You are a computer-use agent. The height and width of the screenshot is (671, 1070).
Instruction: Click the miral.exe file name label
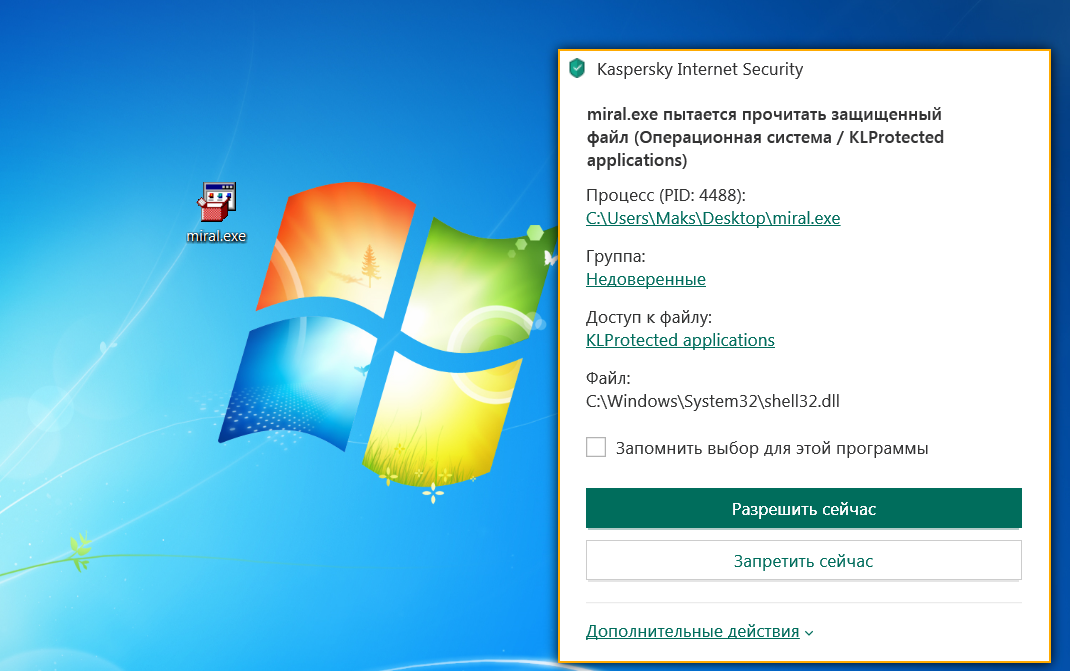pyautogui.click(x=216, y=236)
